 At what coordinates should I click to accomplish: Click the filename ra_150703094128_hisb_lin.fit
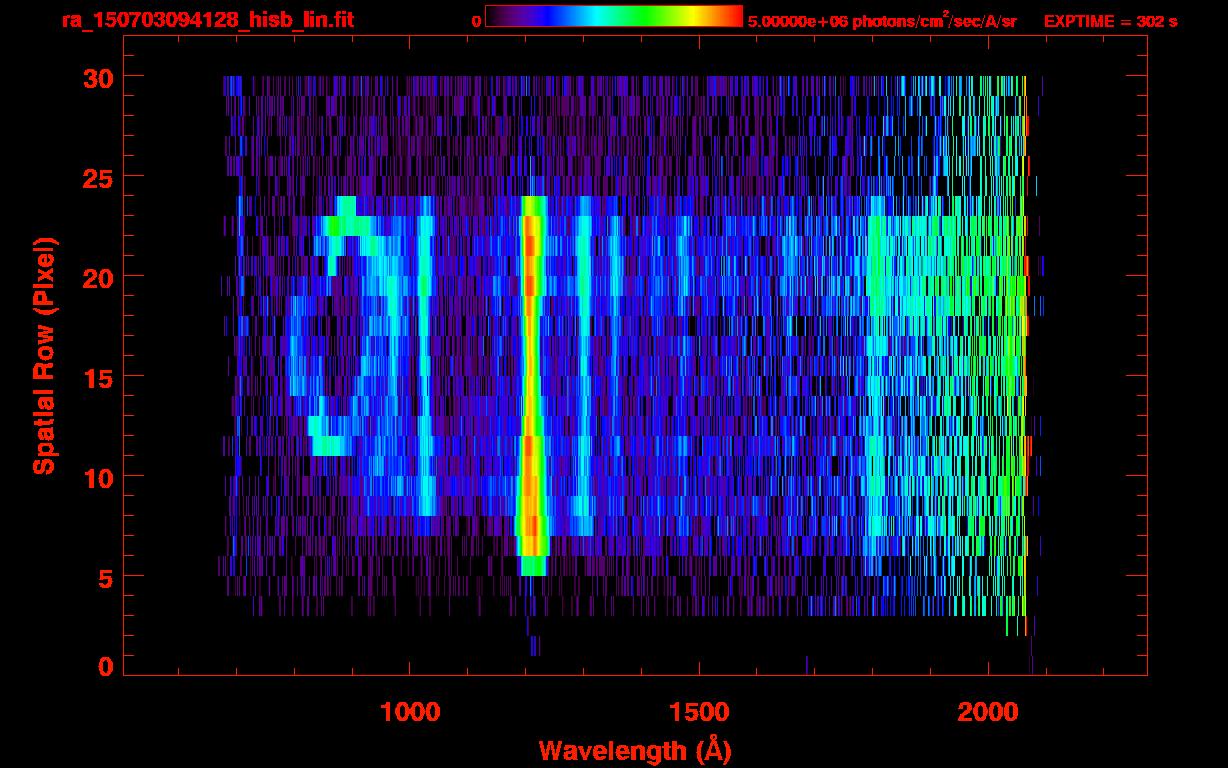click(x=207, y=20)
